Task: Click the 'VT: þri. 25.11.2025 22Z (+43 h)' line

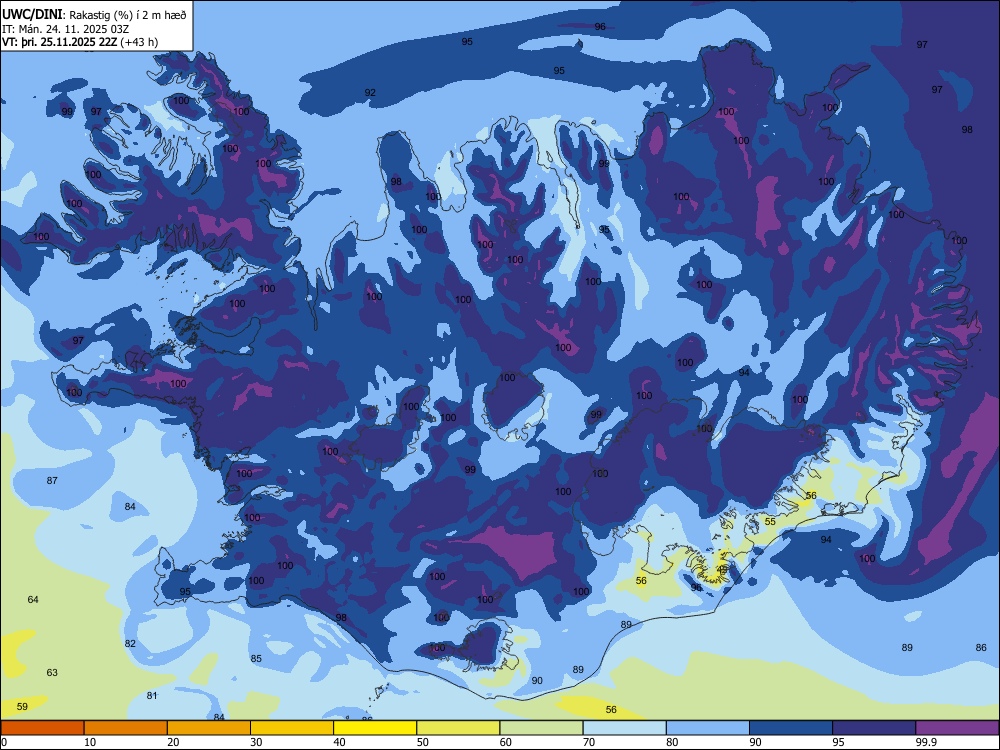Action: click(x=80, y=42)
